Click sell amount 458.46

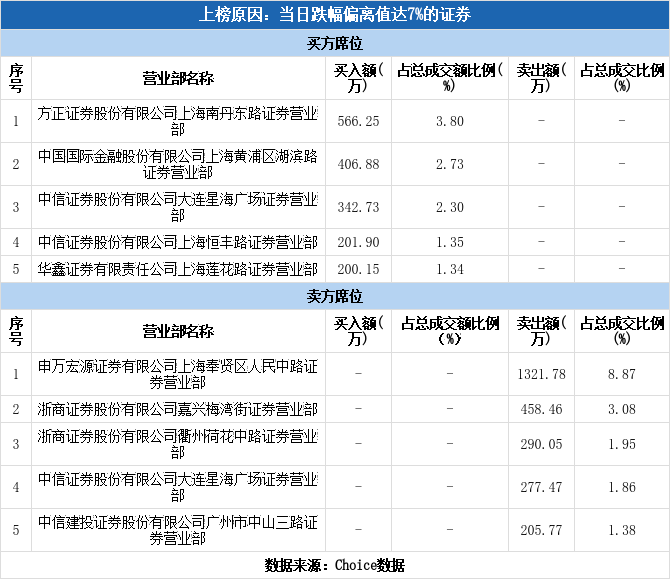541,409
